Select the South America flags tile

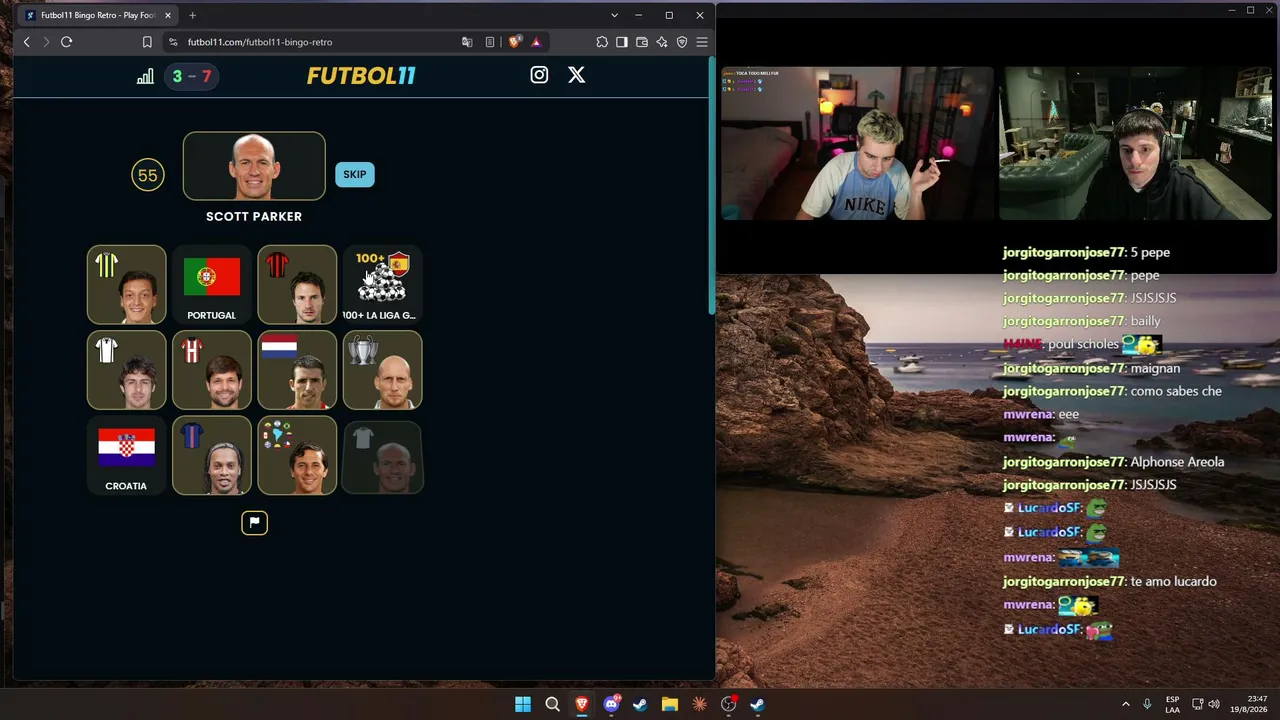pos(297,457)
